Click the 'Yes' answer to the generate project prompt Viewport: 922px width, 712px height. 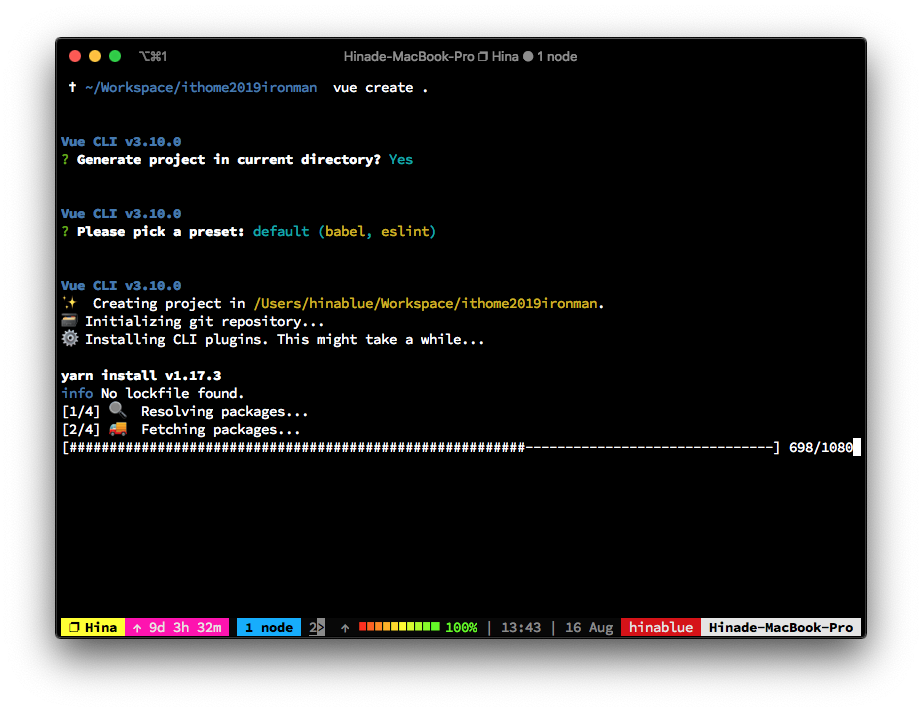click(401, 159)
